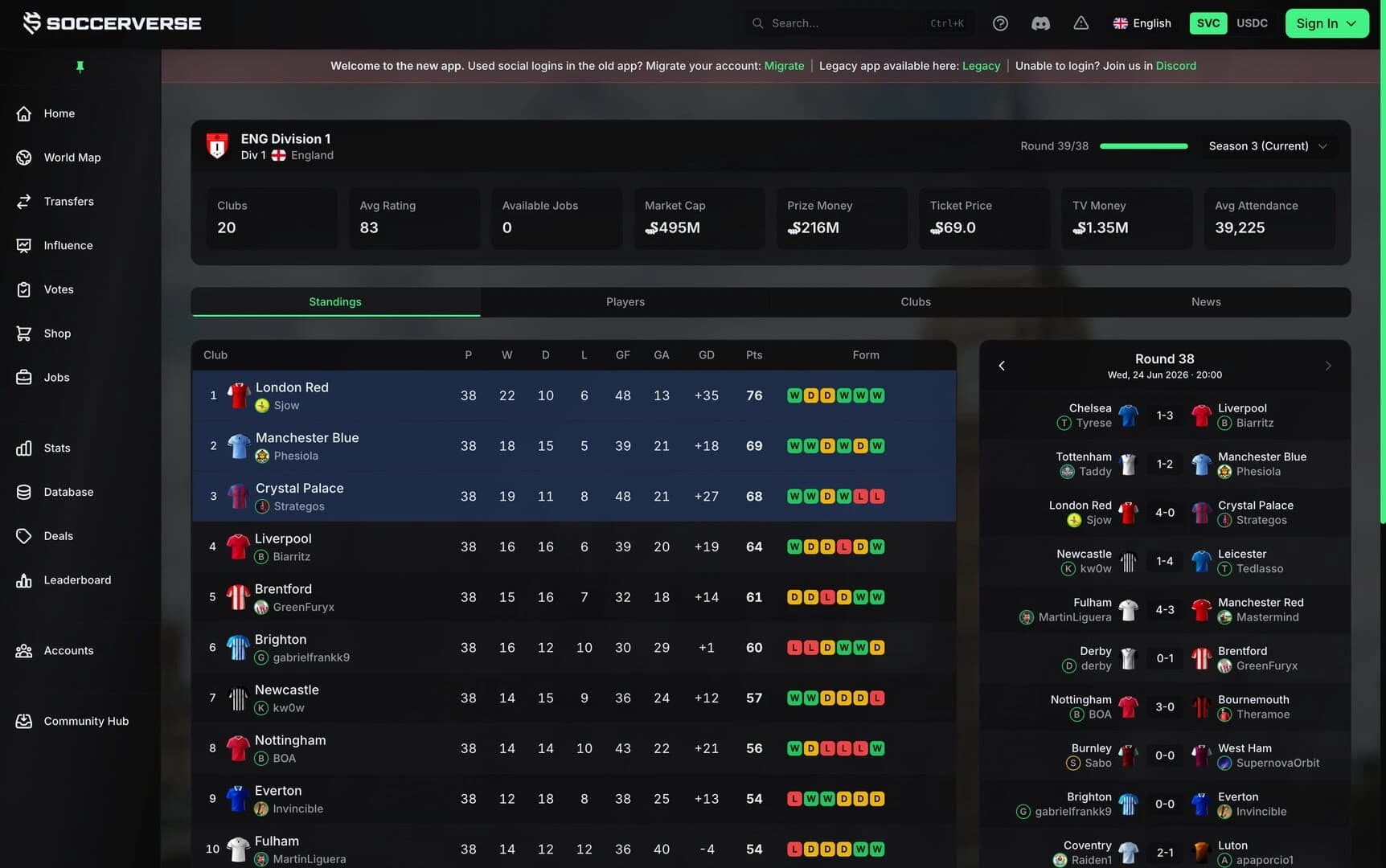Click the Shop cart icon
Viewport: 1386px width, 868px height.
pyautogui.click(x=24, y=334)
